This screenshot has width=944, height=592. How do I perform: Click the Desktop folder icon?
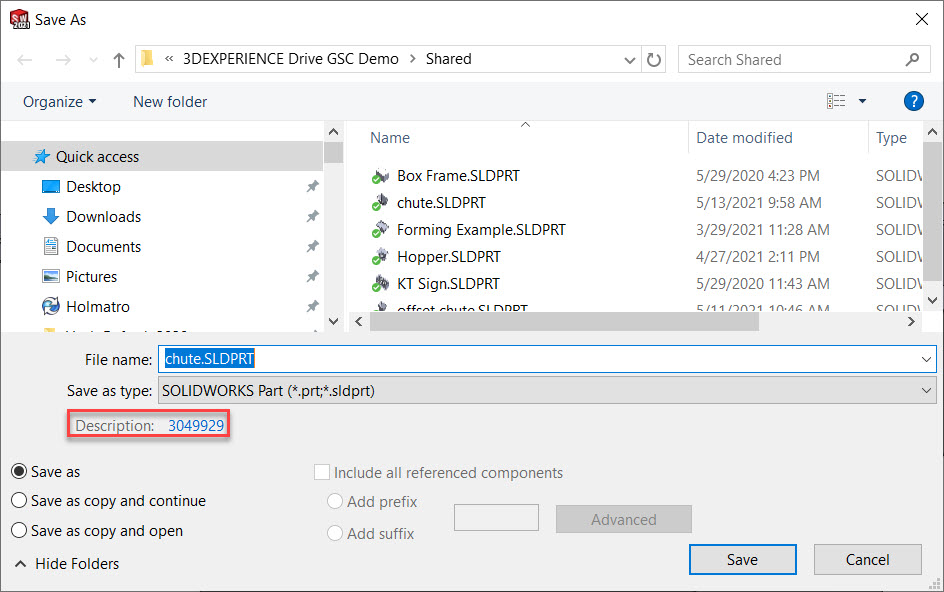tap(51, 187)
